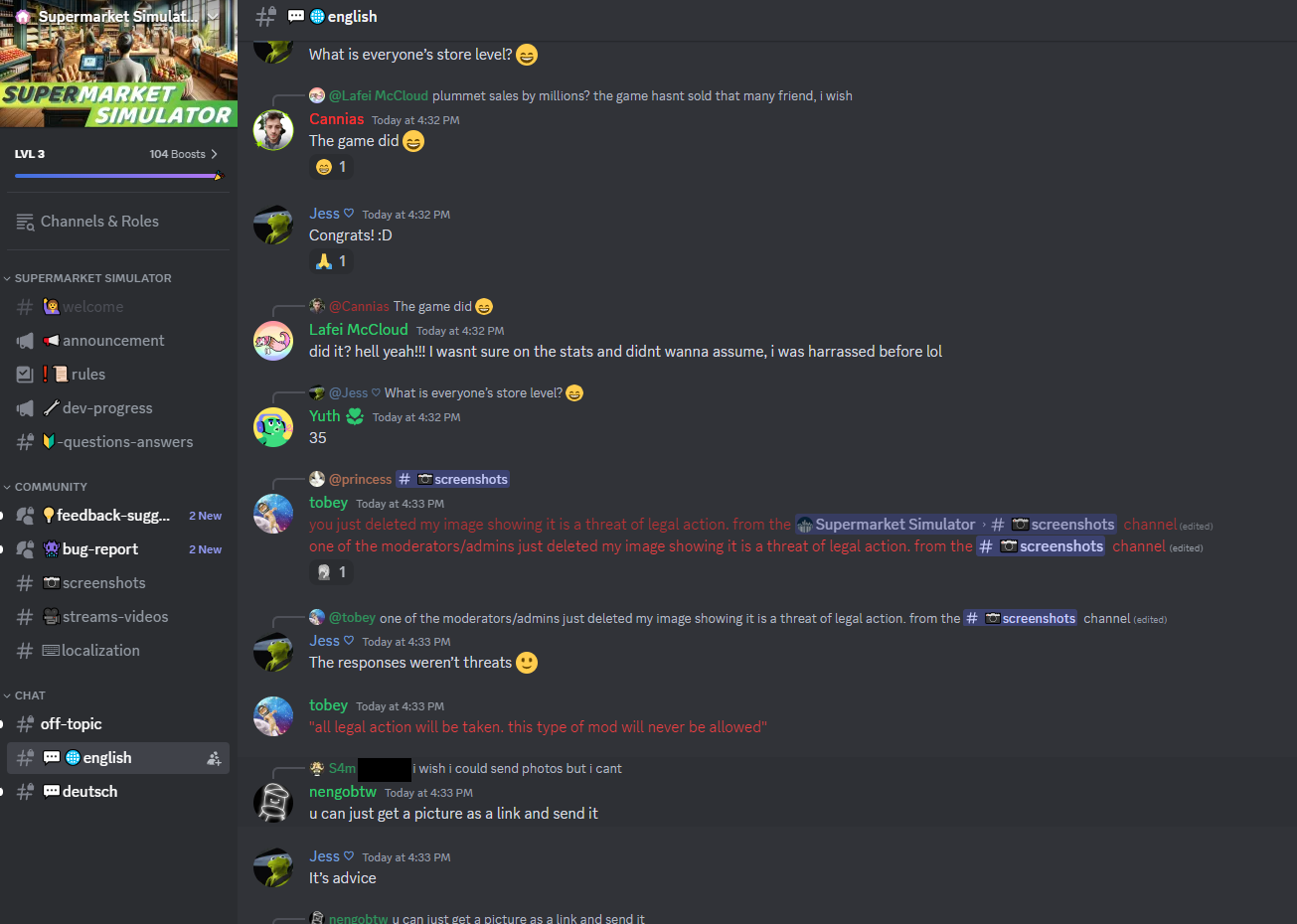
Task: Click the dev-progress megaphone icon
Action: pos(25,408)
